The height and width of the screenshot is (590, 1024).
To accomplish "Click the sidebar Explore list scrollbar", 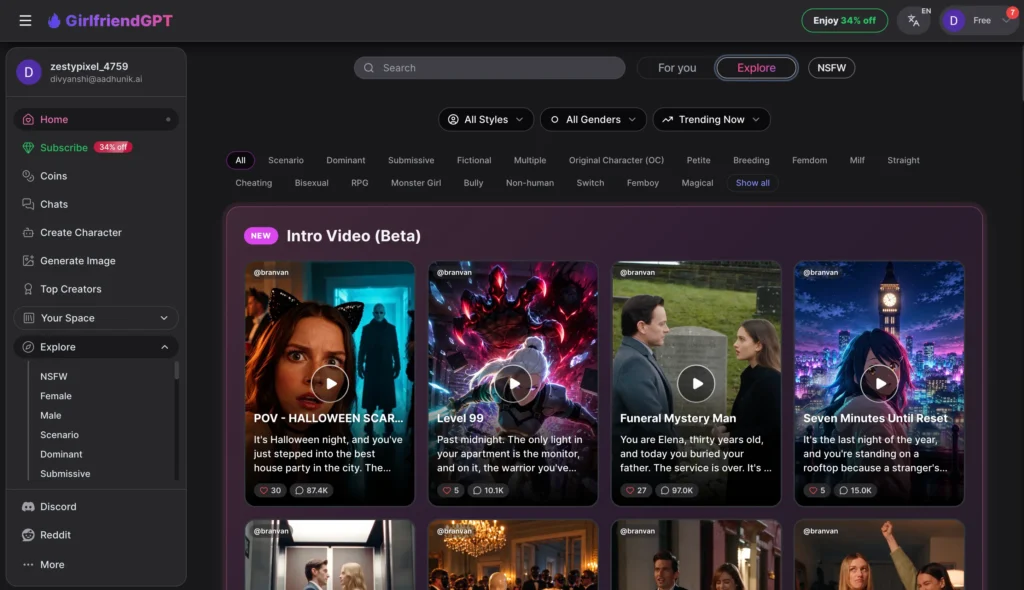I will pos(176,370).
